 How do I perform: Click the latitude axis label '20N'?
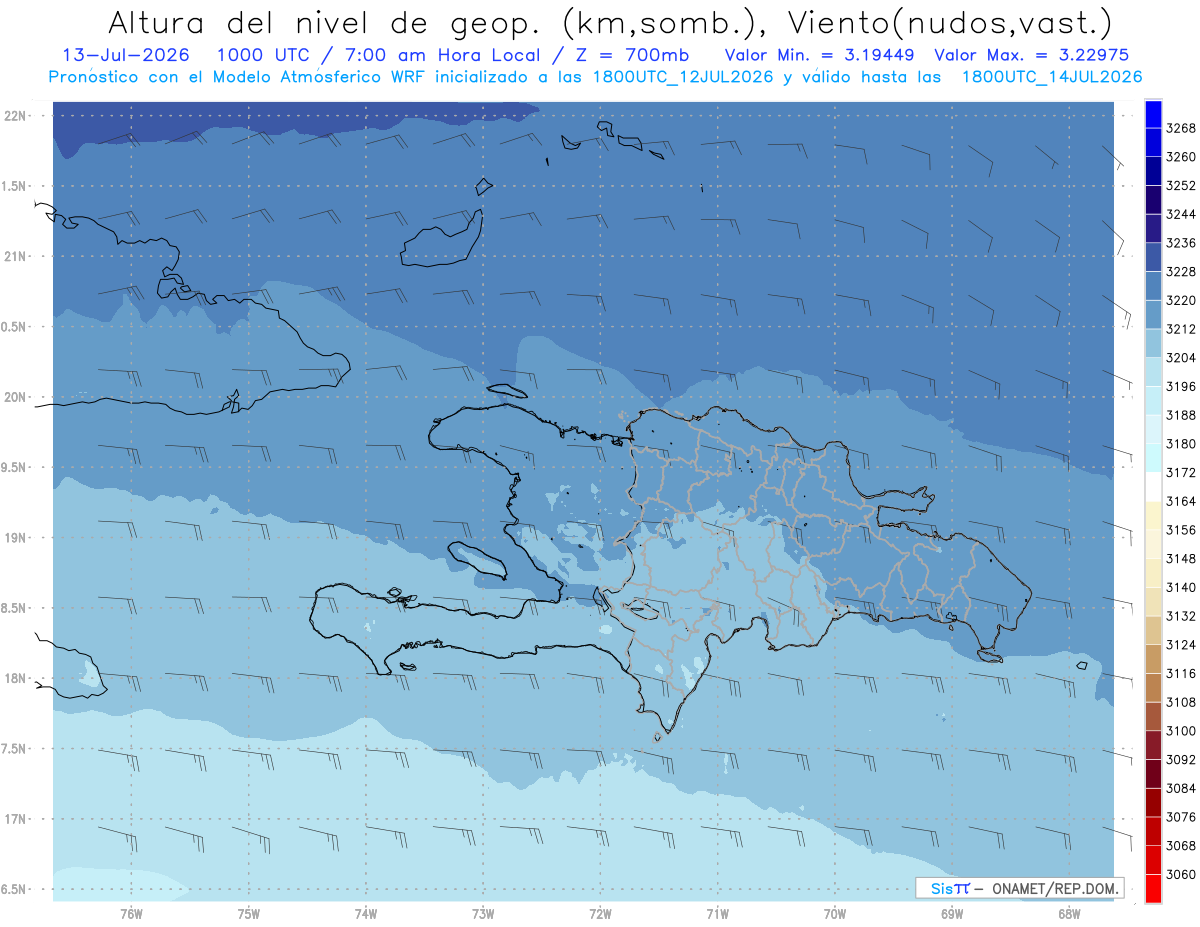tap(15, 397)
